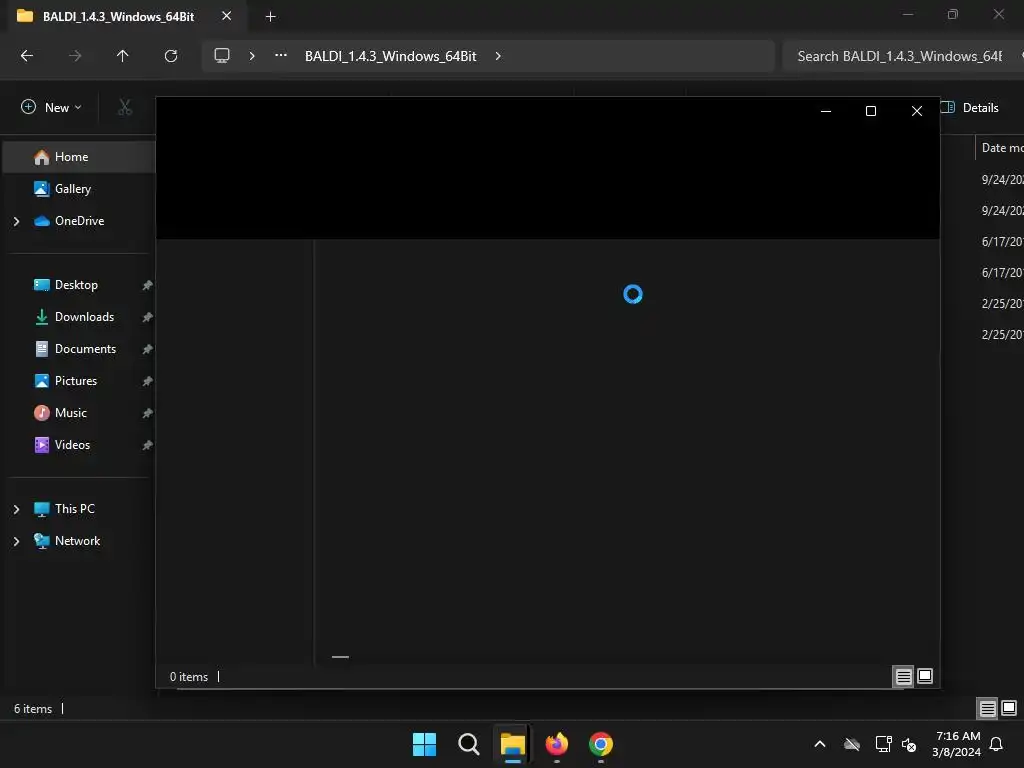Click the pin icon beside Documents
The image size is (1024, 768).
[148, 349]
